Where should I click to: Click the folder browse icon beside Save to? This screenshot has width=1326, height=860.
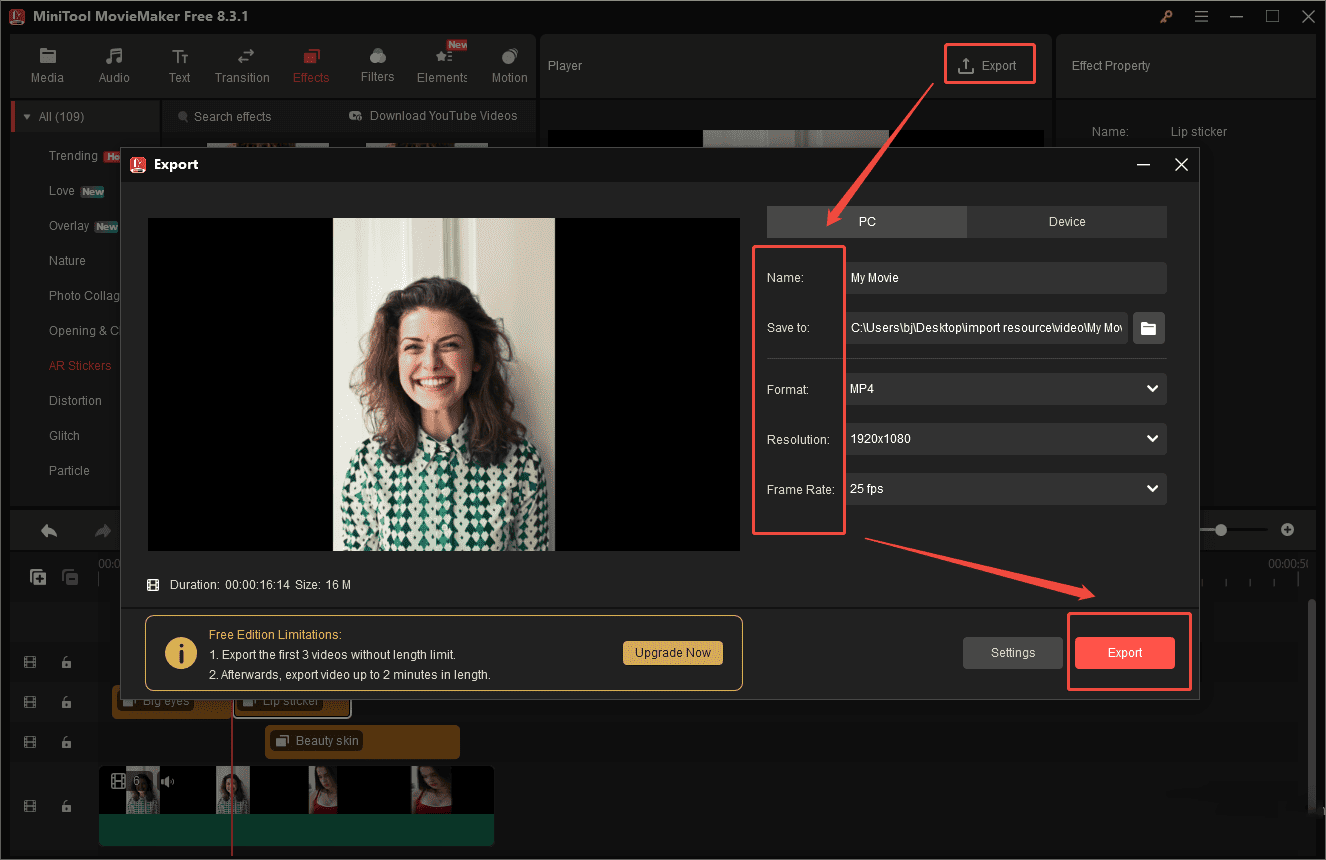click(1148, 328)
